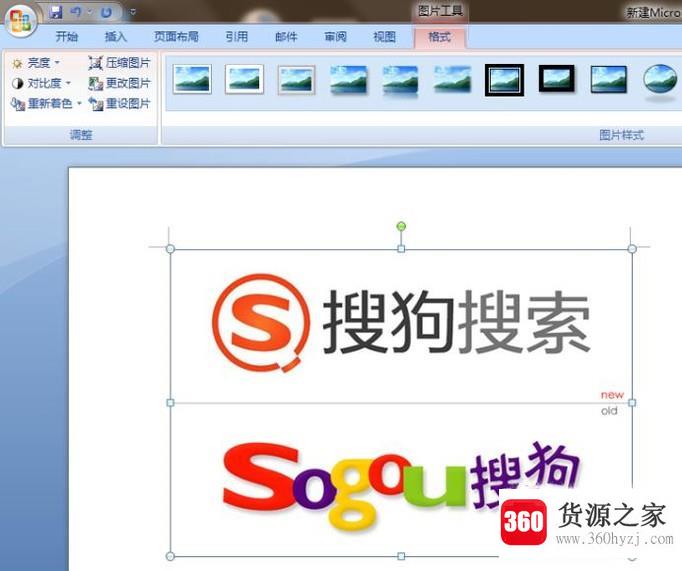
Task: Undo the last action
Action: click(x=76, y=12)
